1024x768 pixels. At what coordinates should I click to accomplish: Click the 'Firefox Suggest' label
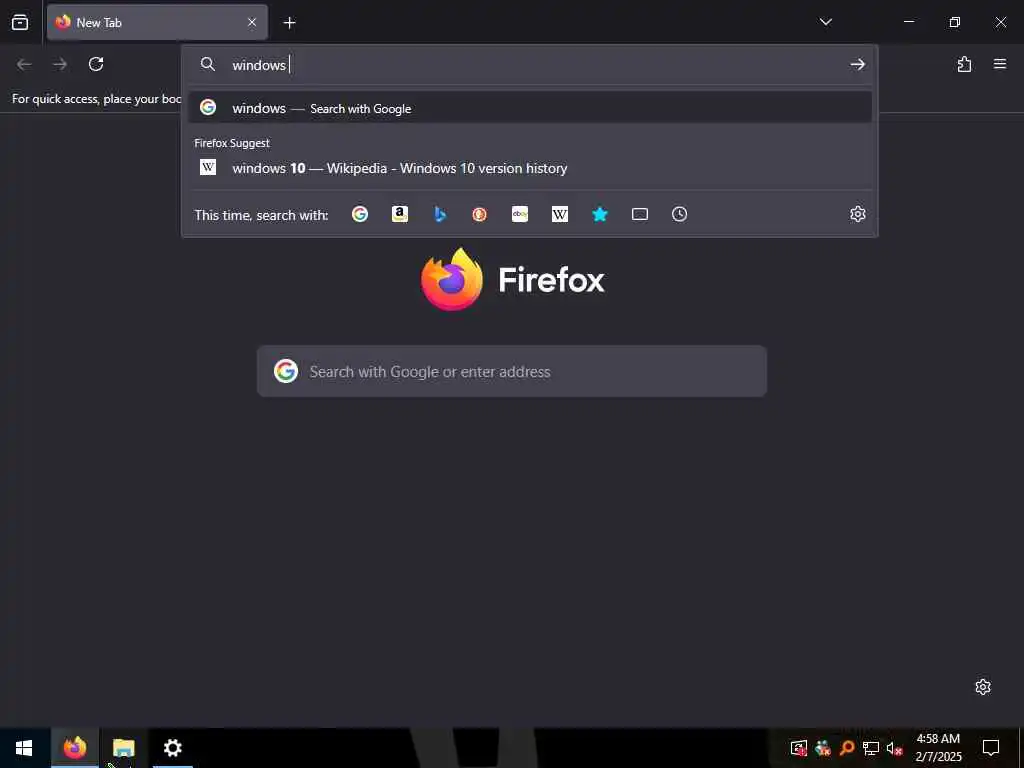click(x=232, y=143)
